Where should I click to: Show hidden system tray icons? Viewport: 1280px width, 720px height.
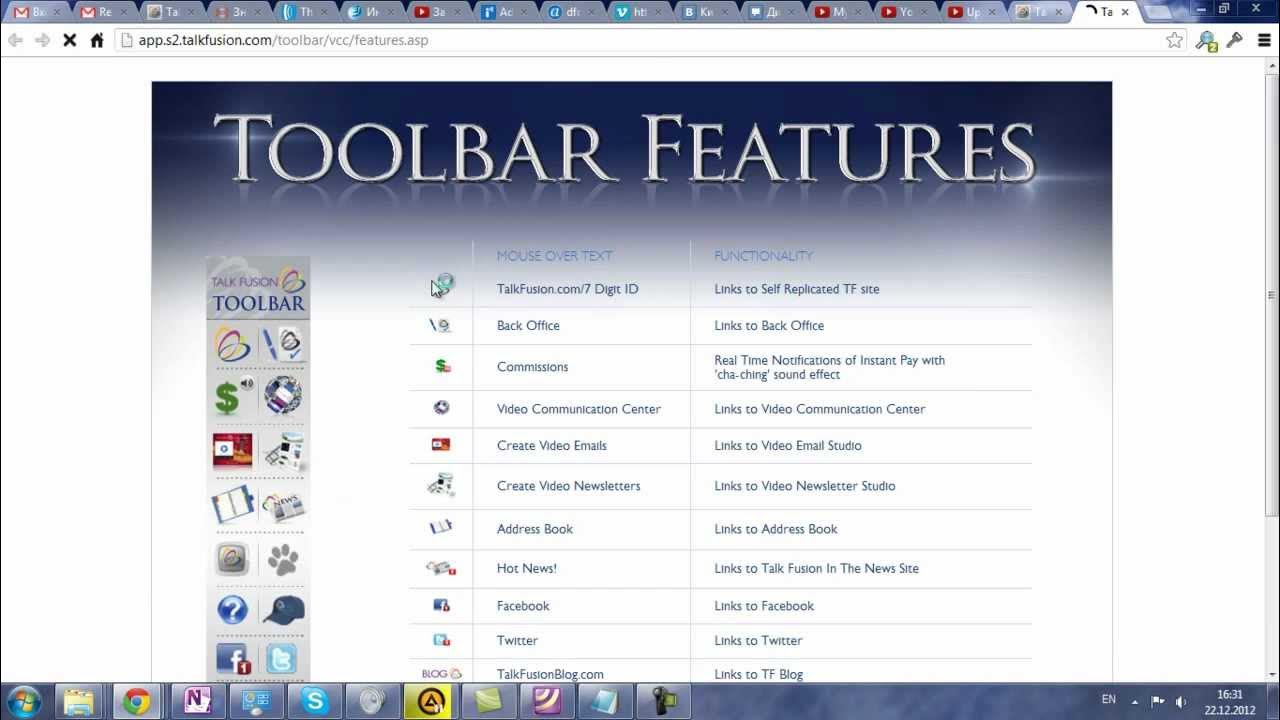pyautogui.click(x=1135, y=701)
